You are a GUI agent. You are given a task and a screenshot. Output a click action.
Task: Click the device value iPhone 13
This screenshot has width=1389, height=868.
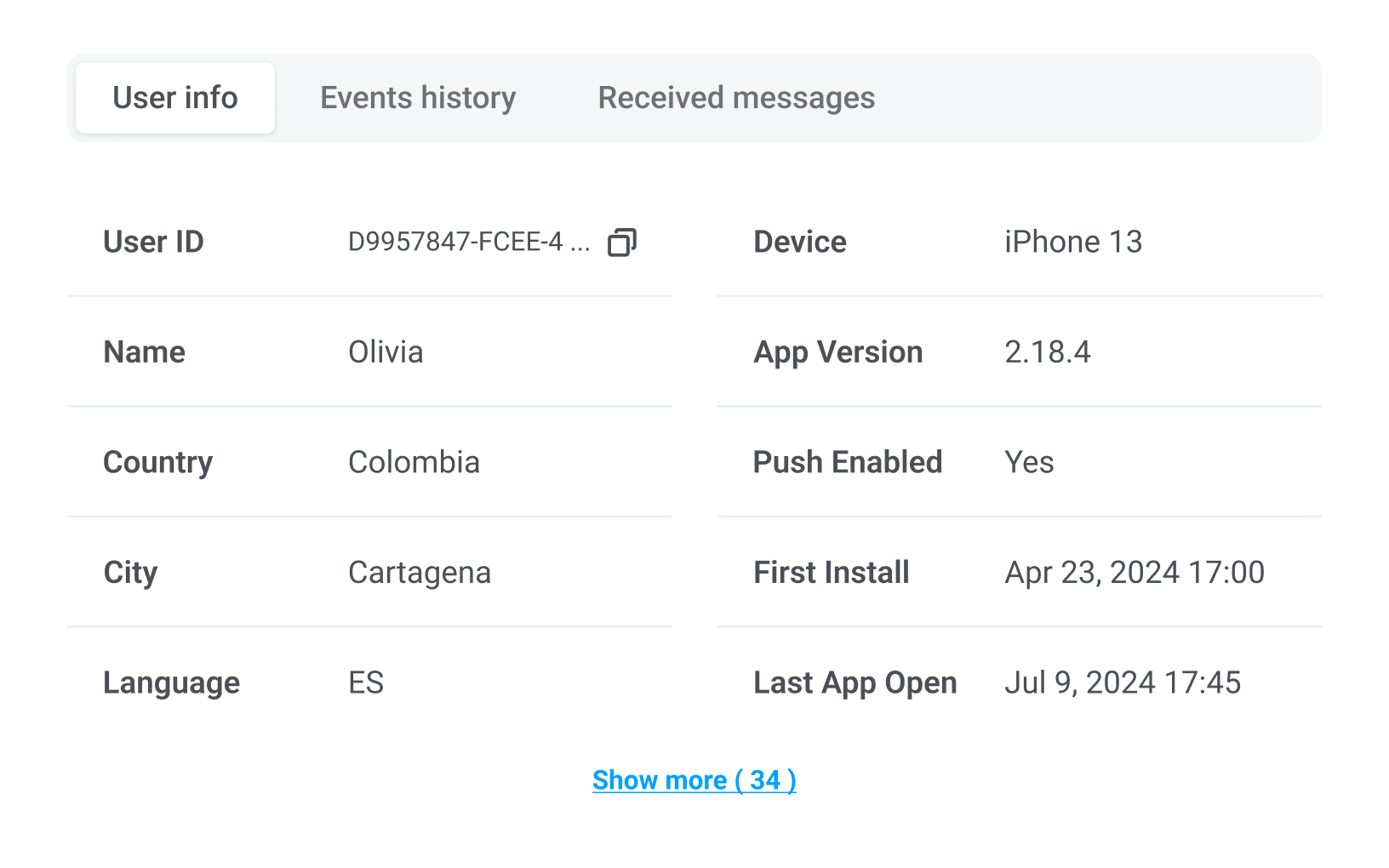click(x=1072, y=243)
